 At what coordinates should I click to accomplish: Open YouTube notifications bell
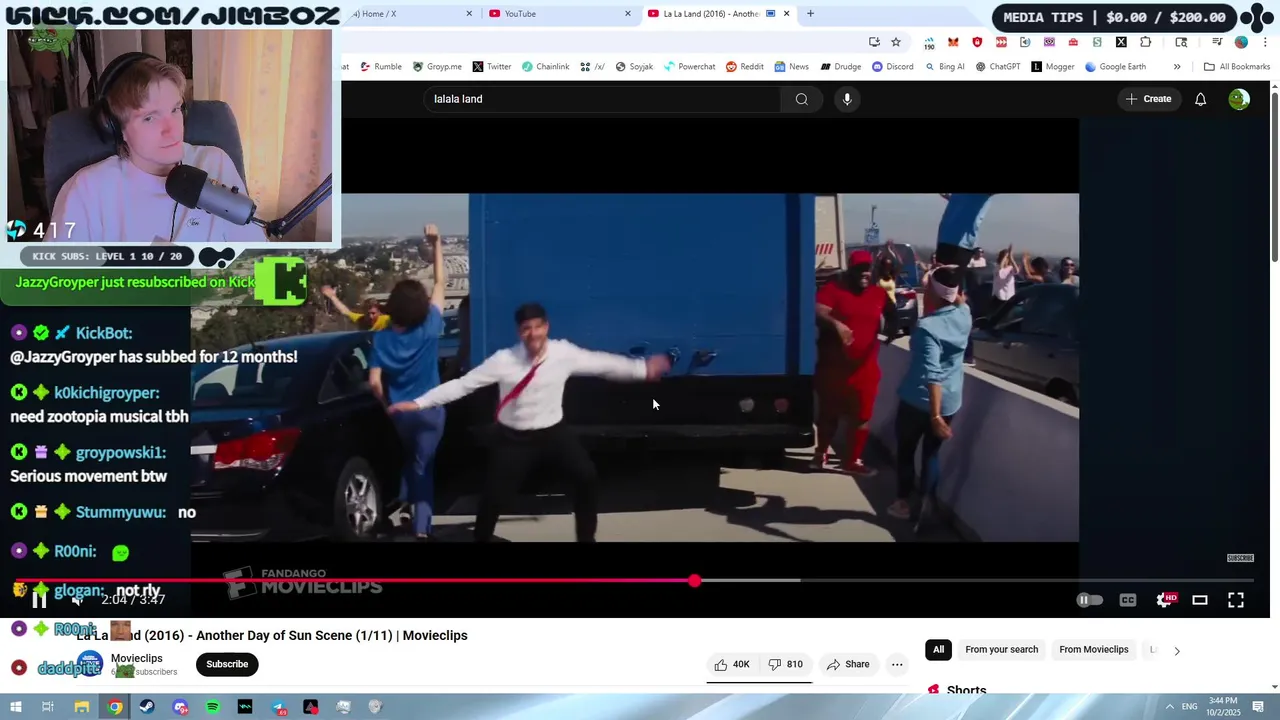1200,99
